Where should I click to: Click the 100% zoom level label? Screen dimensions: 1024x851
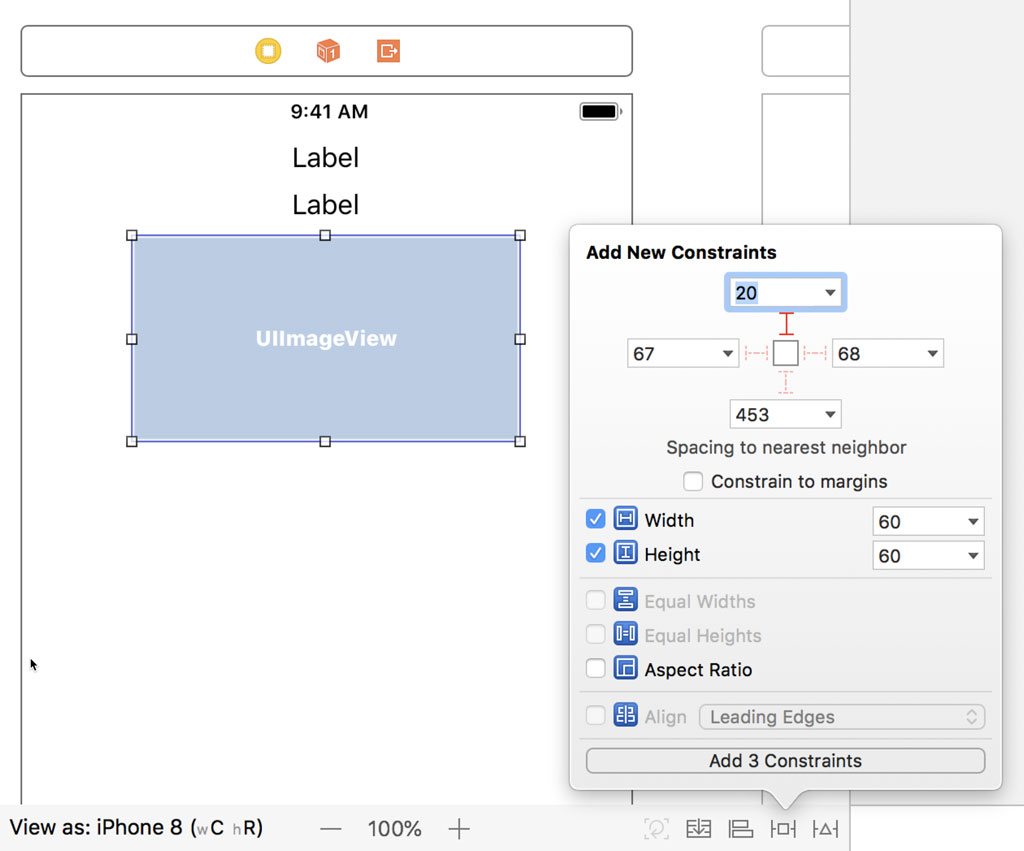[x=394, y=828]
